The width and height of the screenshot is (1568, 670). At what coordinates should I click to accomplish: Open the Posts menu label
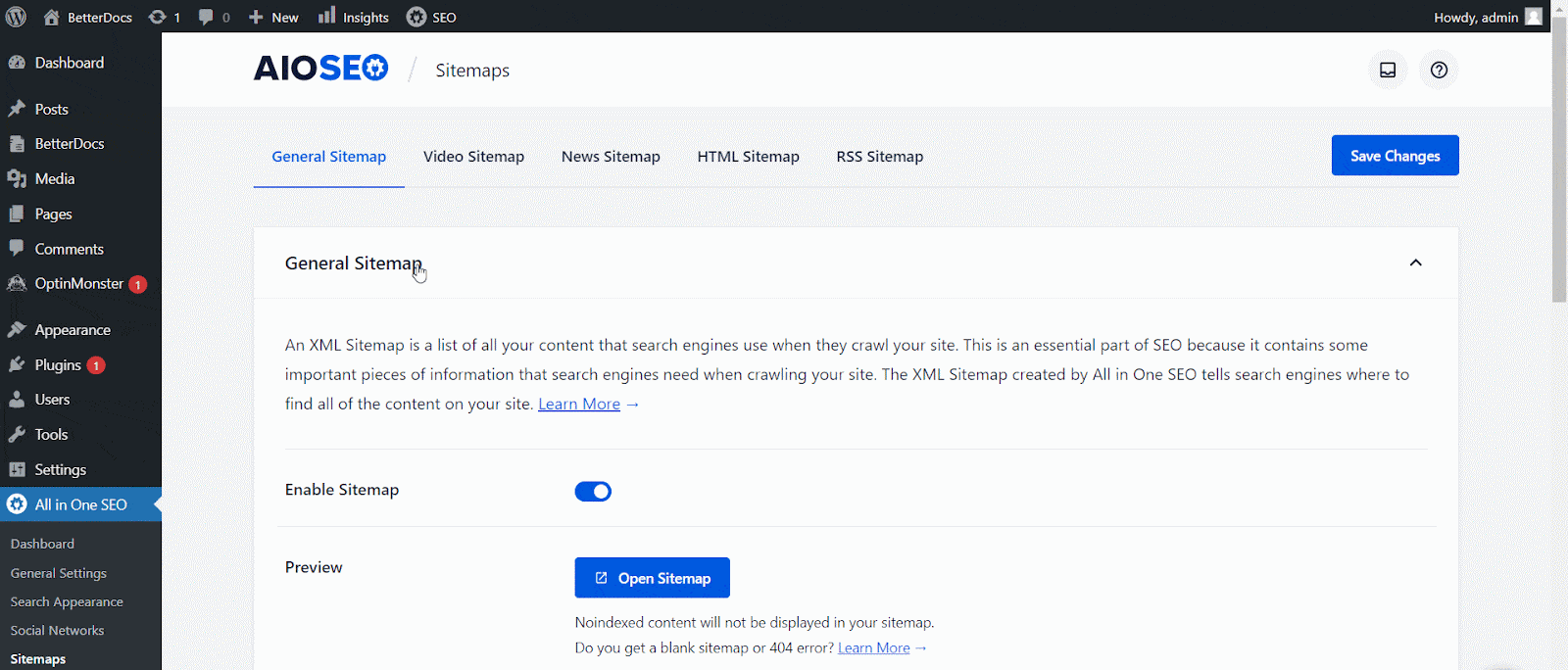coord(52,110)
